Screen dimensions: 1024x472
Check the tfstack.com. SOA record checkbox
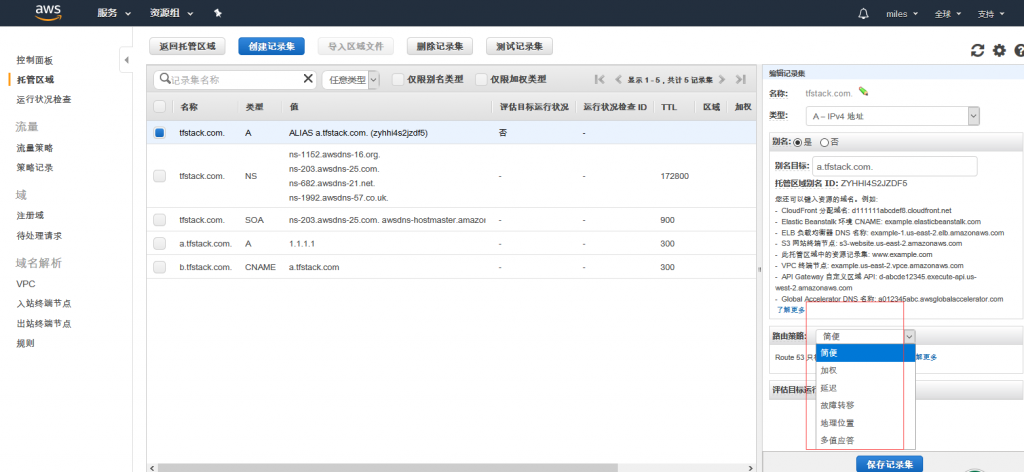159,220
